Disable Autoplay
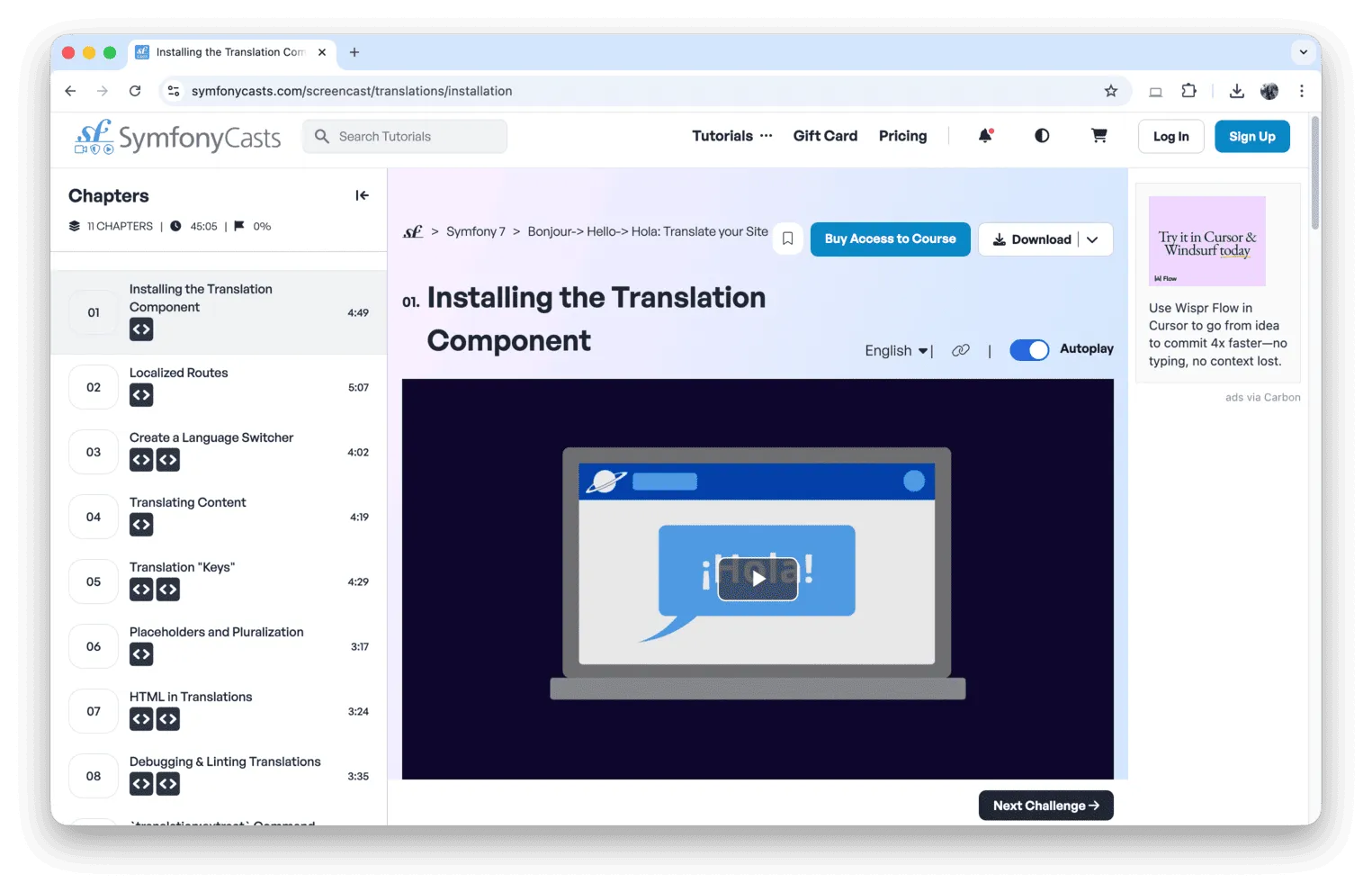 coord(1029,349)
